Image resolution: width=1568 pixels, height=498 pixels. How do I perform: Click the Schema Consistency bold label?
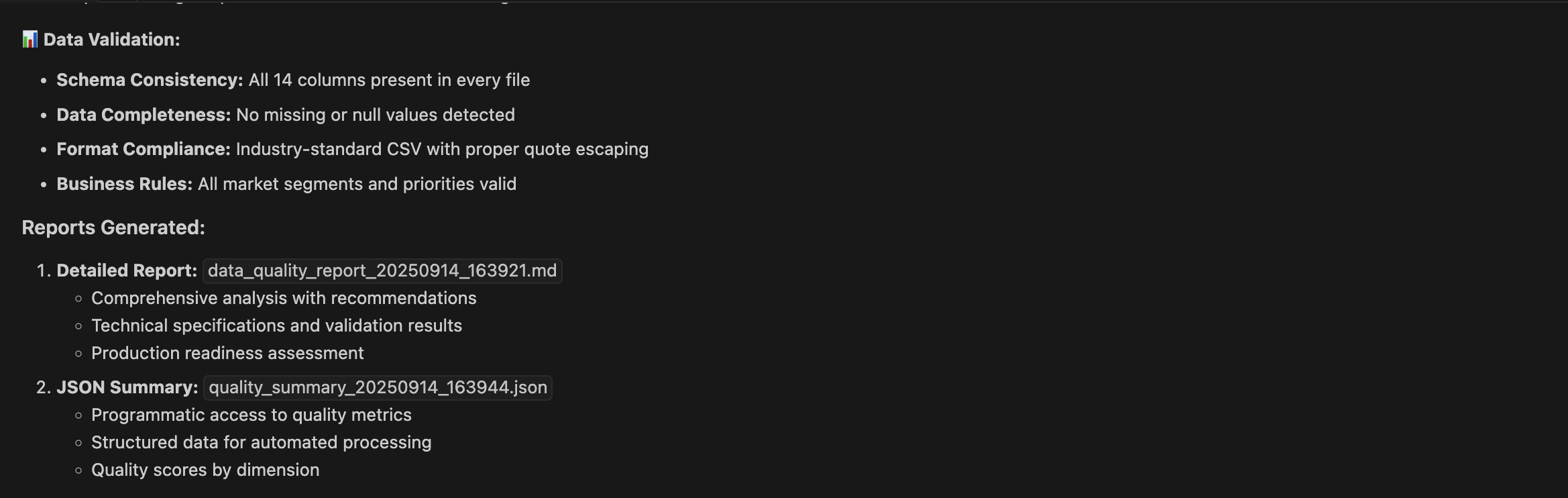150,80
